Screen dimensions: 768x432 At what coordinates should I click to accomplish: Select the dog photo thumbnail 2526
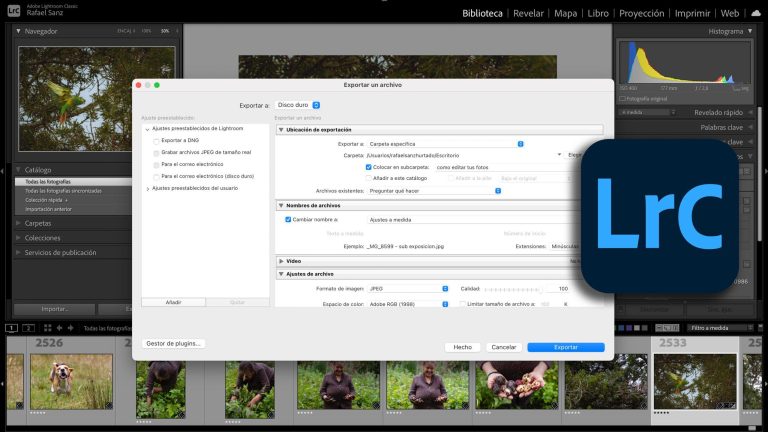coord(72,382)
